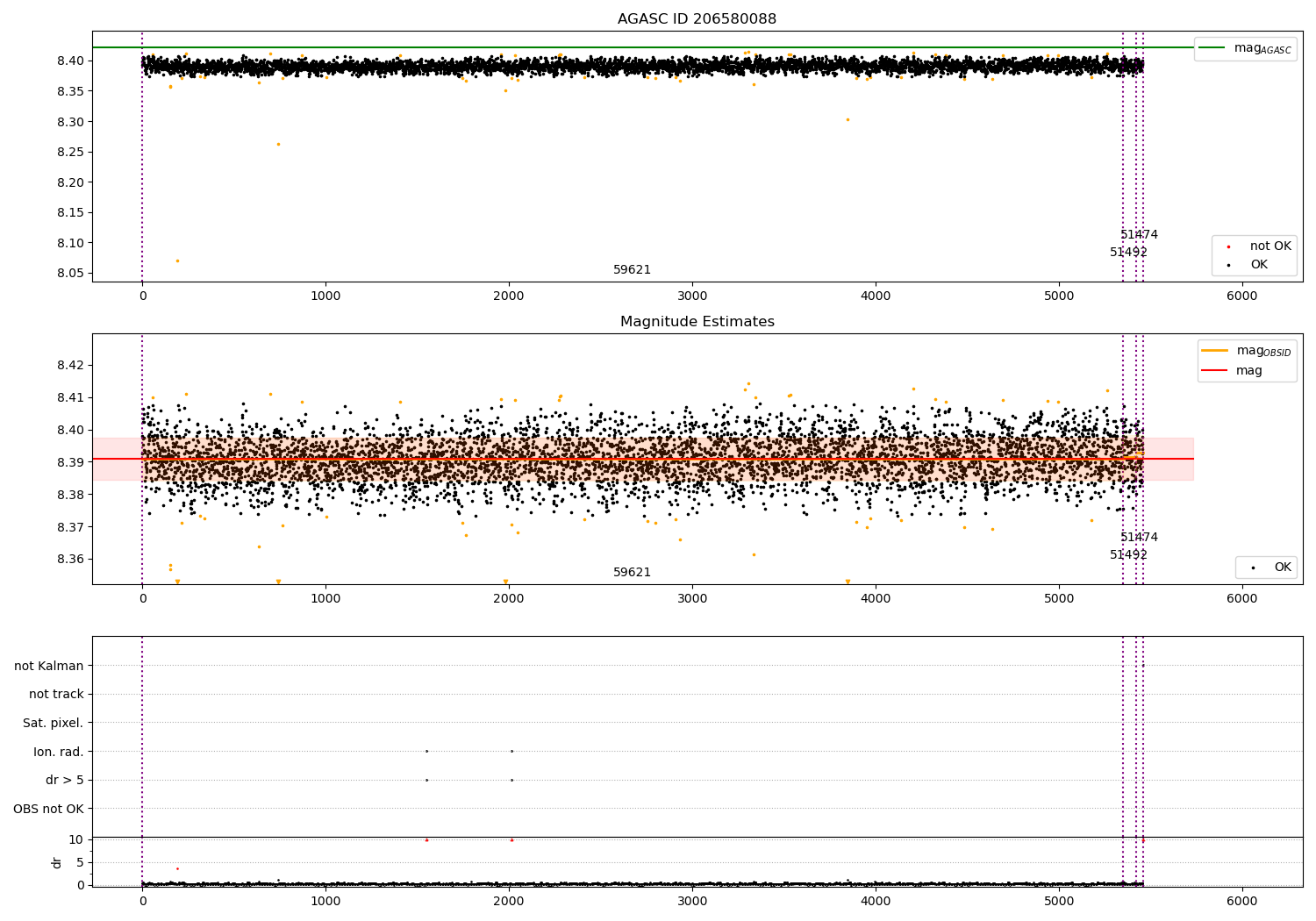1316x921 pixels.
Task: Click the red 'mag' legend entry
Action: [1233, 371]
